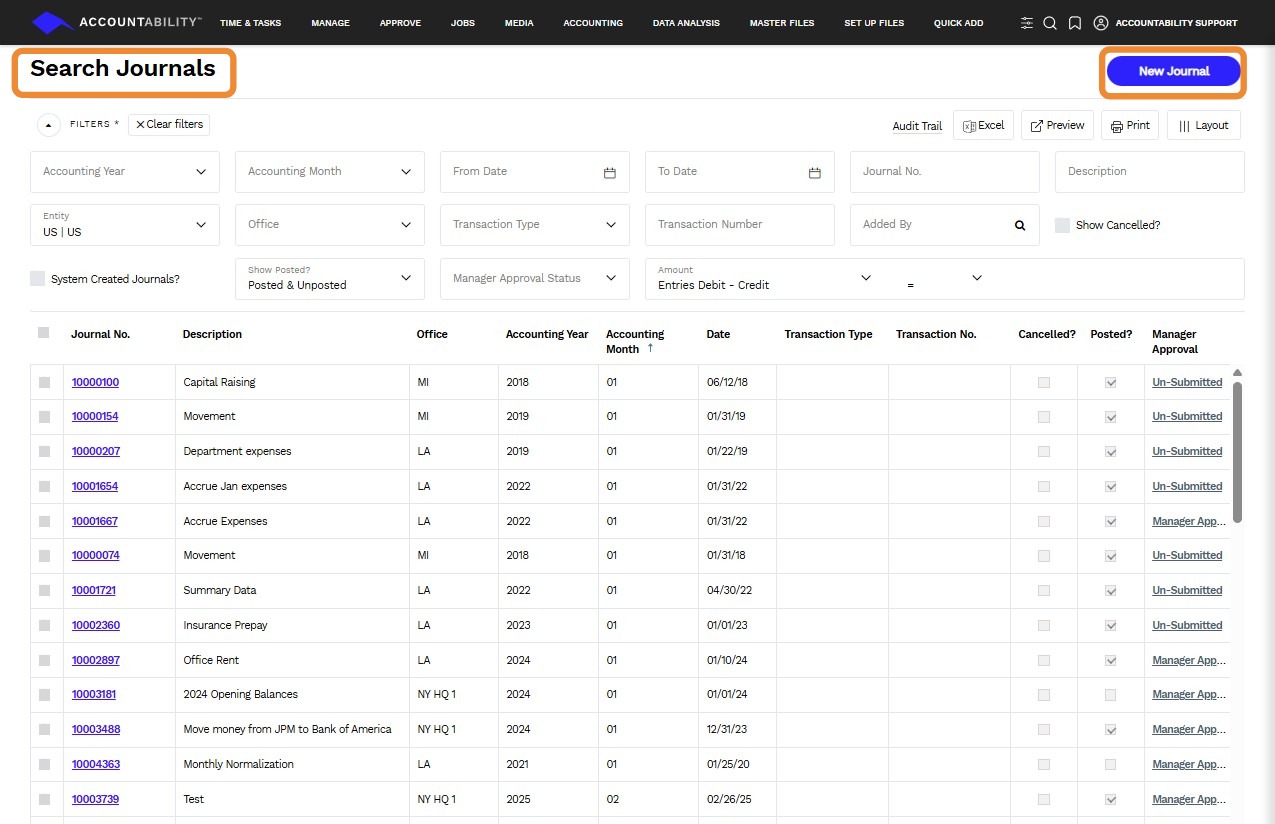Open the Data Analysis menu
The image size is (1275, 824).
(686, 23)
